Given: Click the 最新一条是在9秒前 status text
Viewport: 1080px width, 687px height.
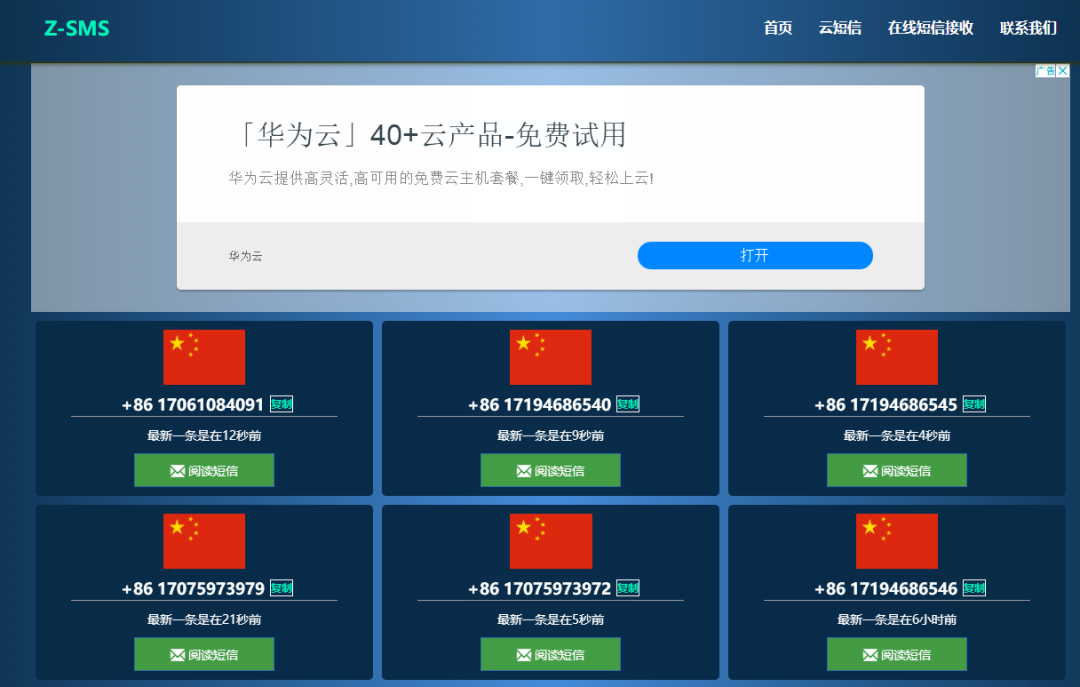Looking at the screenshot, I should tap(550, 435).
